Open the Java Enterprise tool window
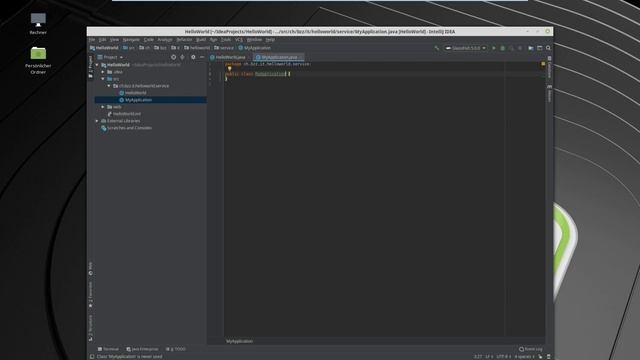 coord(142,349)
